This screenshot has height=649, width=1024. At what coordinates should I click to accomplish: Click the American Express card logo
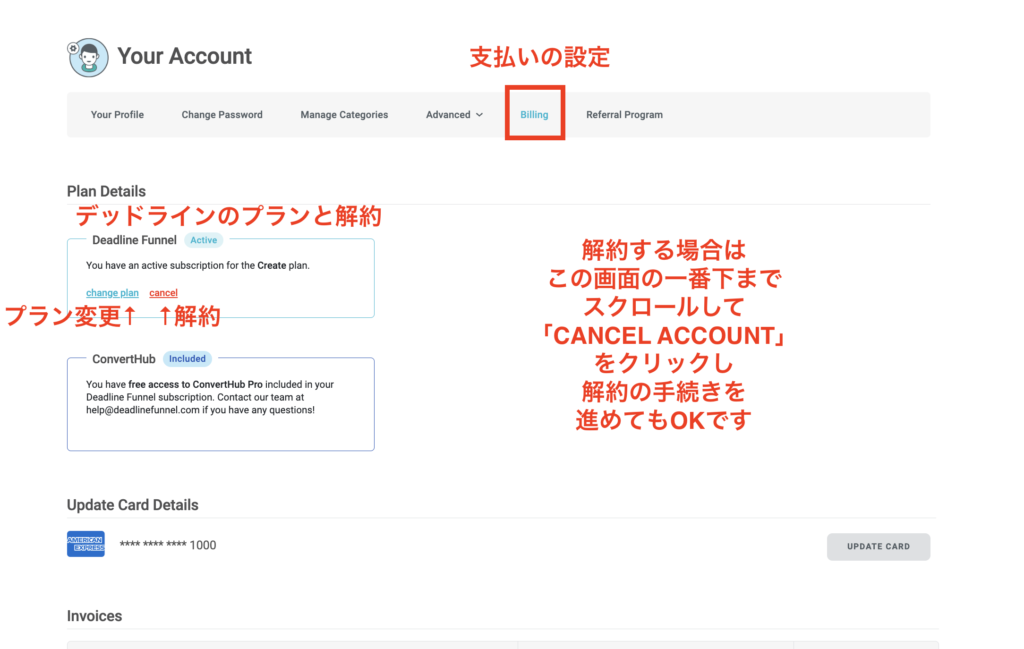(x=86, y=544)
